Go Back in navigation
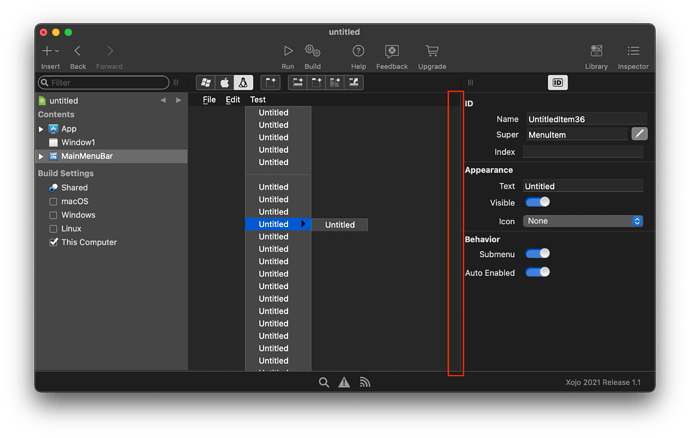This screenshot has height=438, width=690. pos(77,51)
